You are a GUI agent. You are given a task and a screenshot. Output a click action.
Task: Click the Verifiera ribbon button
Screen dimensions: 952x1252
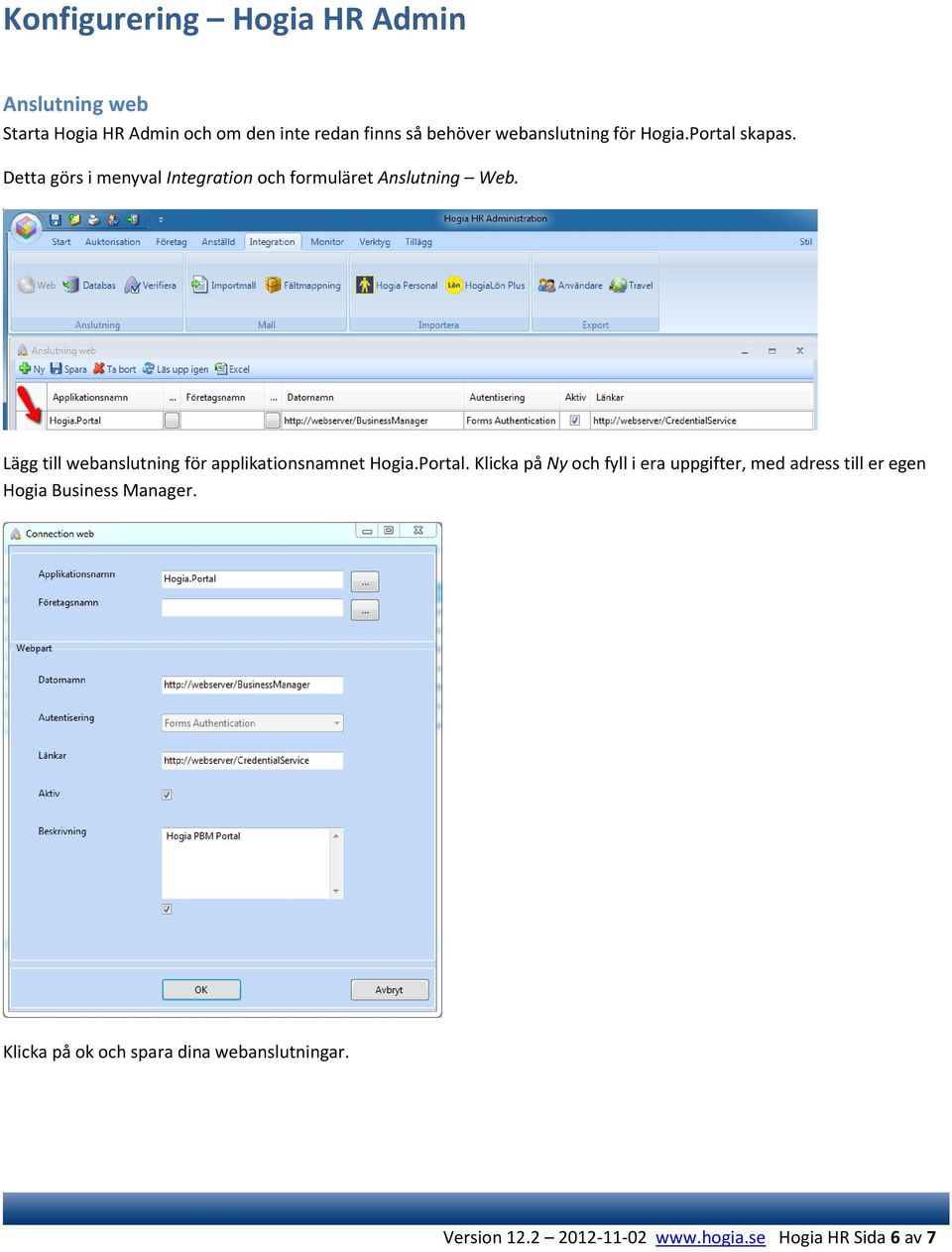coord(150,286)
